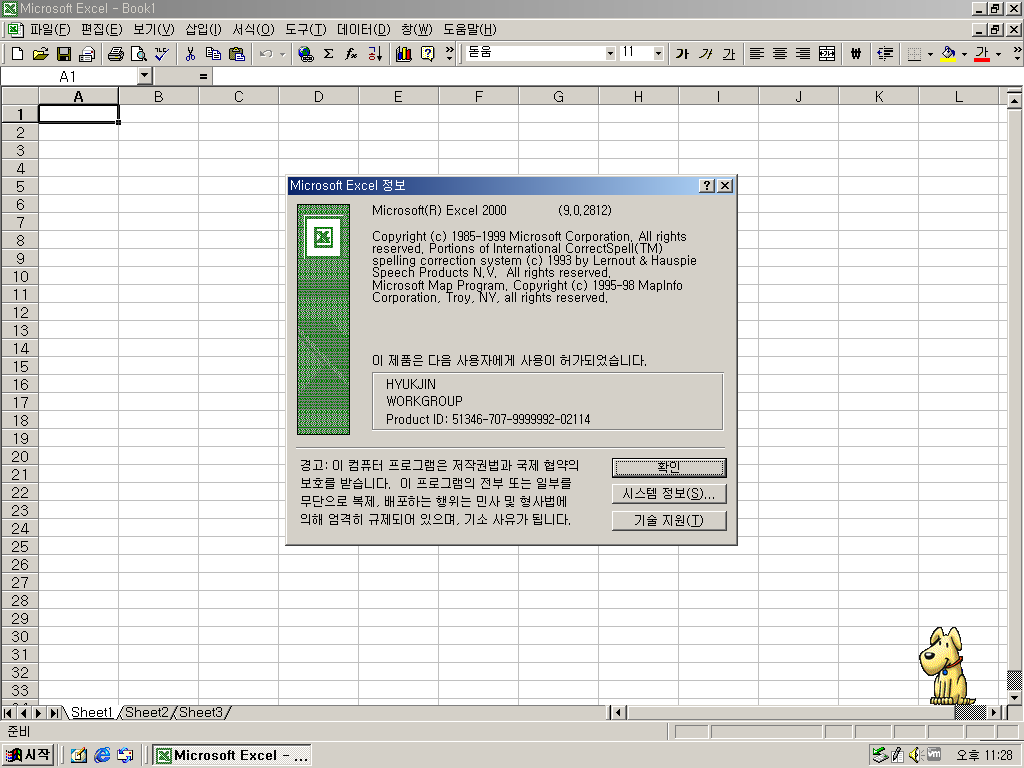This screenshot has height=768, width=1024.
Task: Paste using the clipboard icon
Action: point(236,54)
